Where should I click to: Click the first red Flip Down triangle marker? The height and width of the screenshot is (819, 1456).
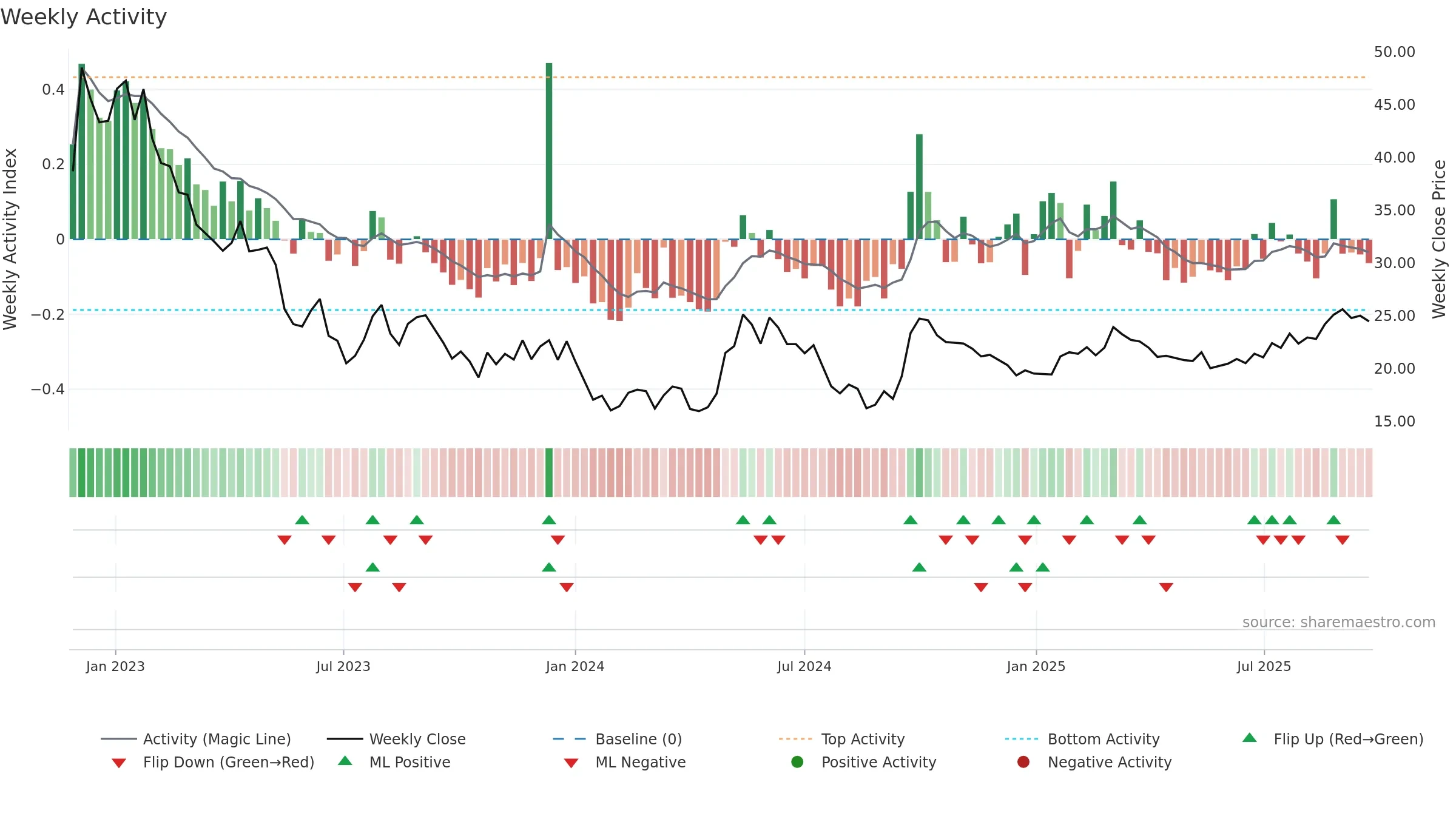pyautogui.click(x=285, y=539)
